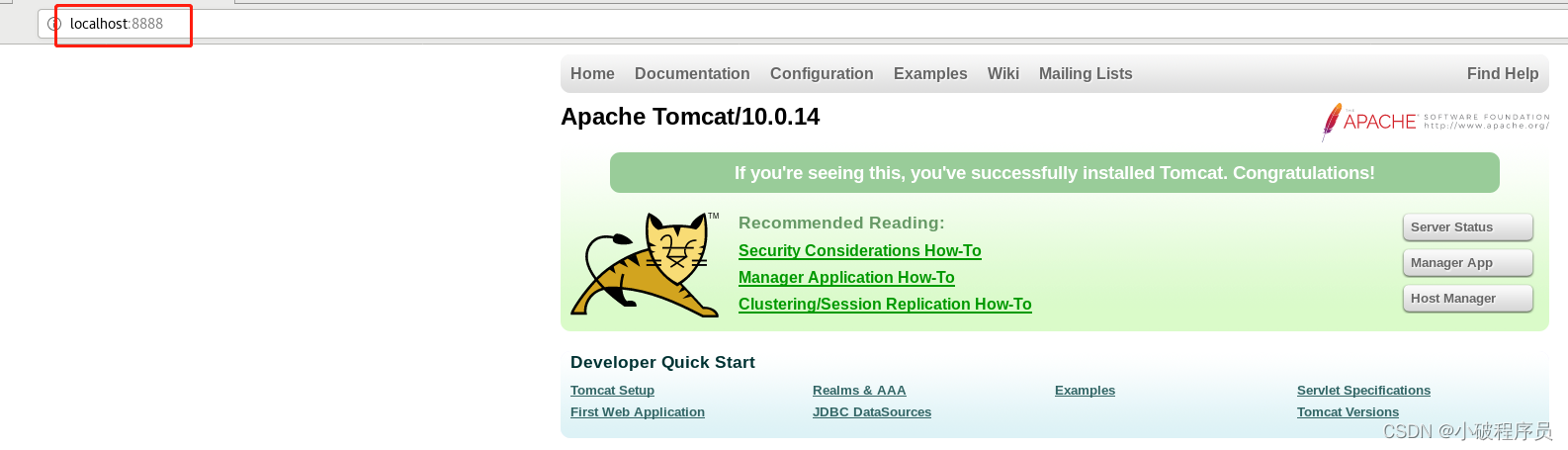1568x450 pixels.
Task: Open Manager Application How-To link
Action: click(x=846, y=278)
